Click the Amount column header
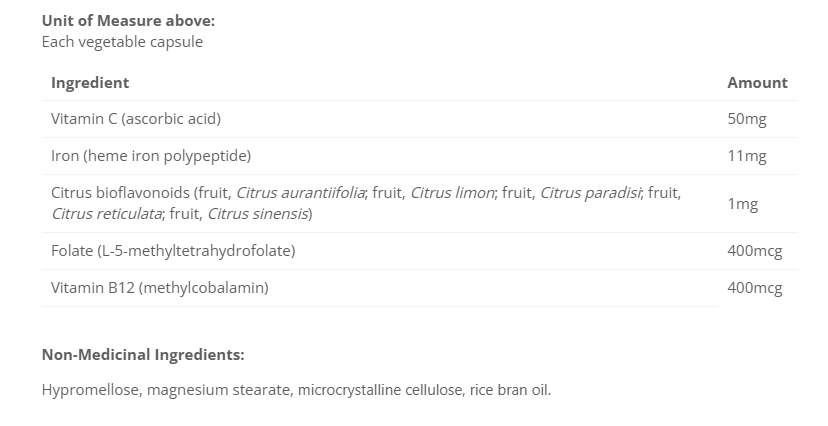 point(757,83)
